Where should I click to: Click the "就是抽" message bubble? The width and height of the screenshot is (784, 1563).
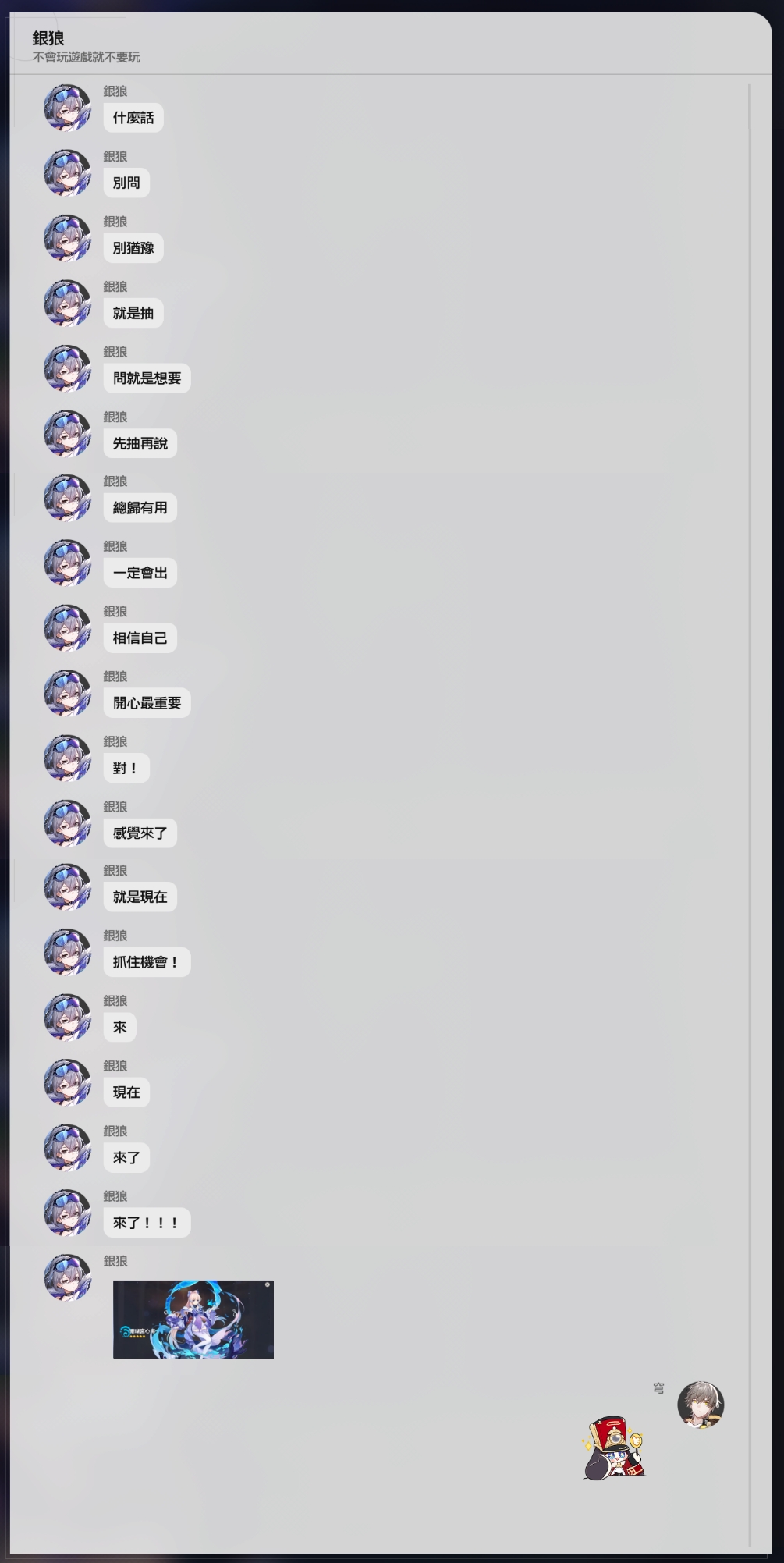[x=133, y=313]
